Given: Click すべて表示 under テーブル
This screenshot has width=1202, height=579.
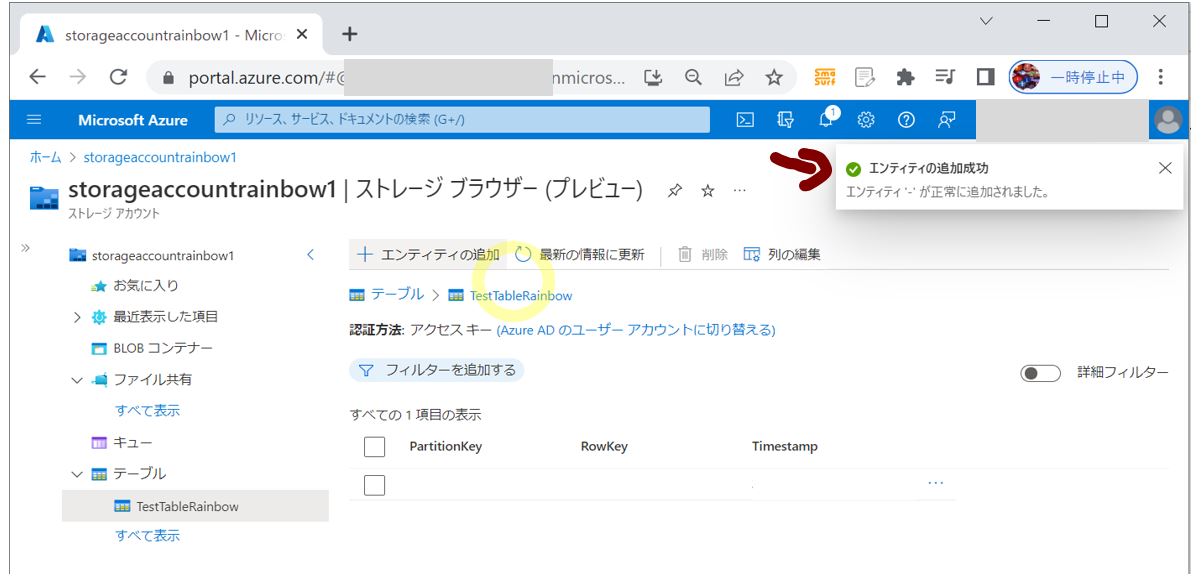Looking at the screenshot, I should pyautogui.click(x=148, y=536).
